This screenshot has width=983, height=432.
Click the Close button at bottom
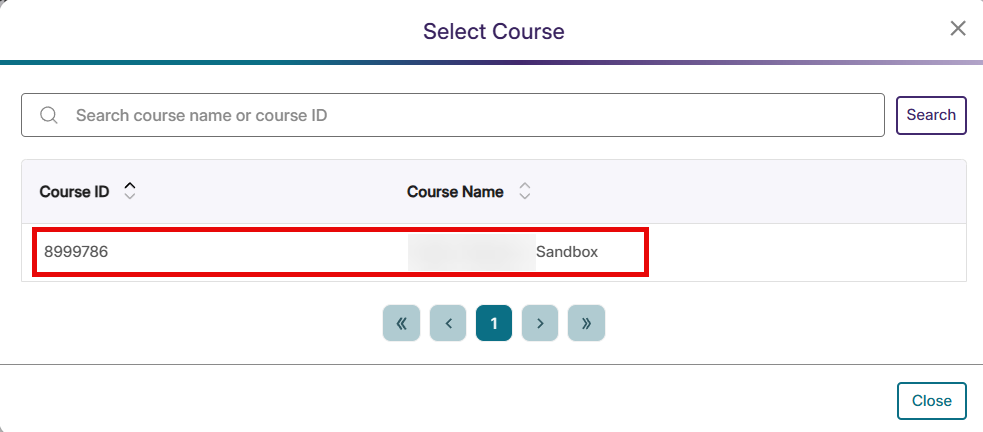pyautogui.click(x=931, y=400)
